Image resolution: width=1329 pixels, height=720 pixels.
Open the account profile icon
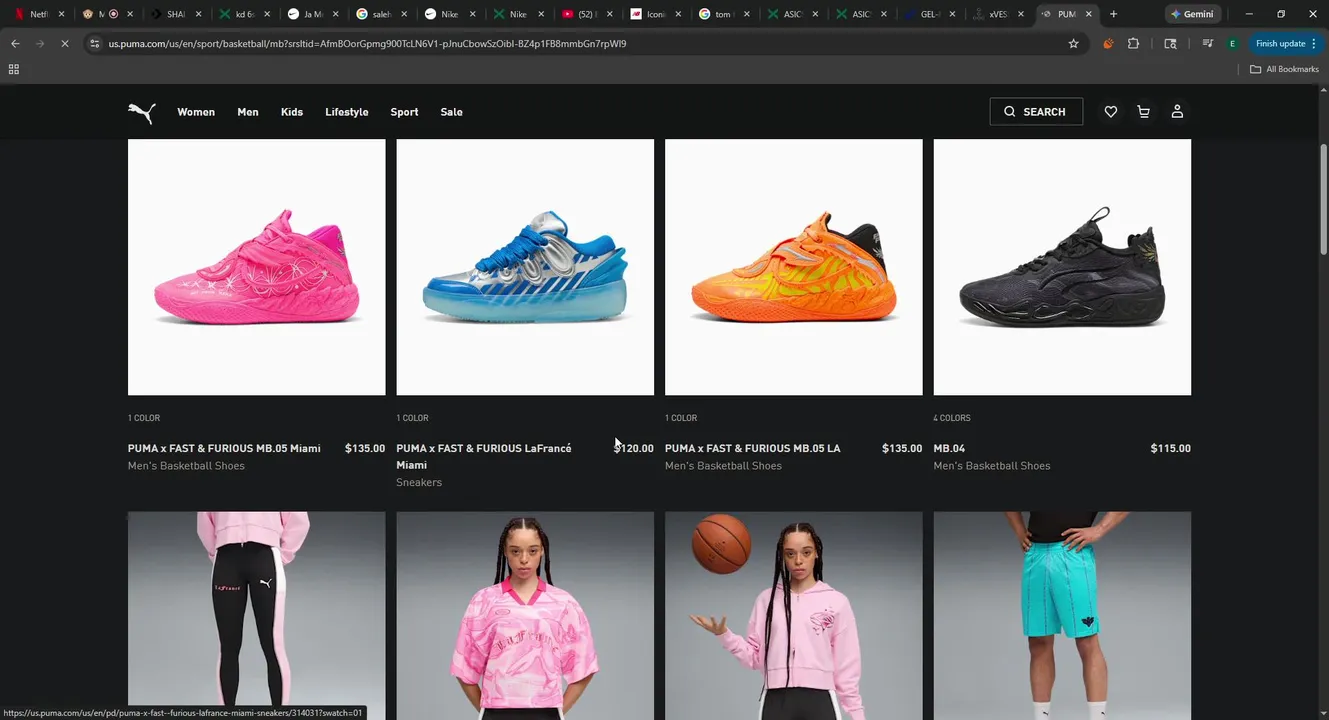pos(1177,112)
